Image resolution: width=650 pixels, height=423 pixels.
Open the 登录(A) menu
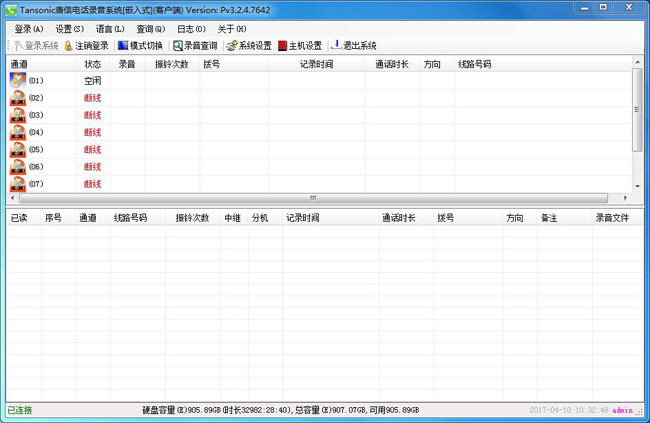tap(29, 29)
